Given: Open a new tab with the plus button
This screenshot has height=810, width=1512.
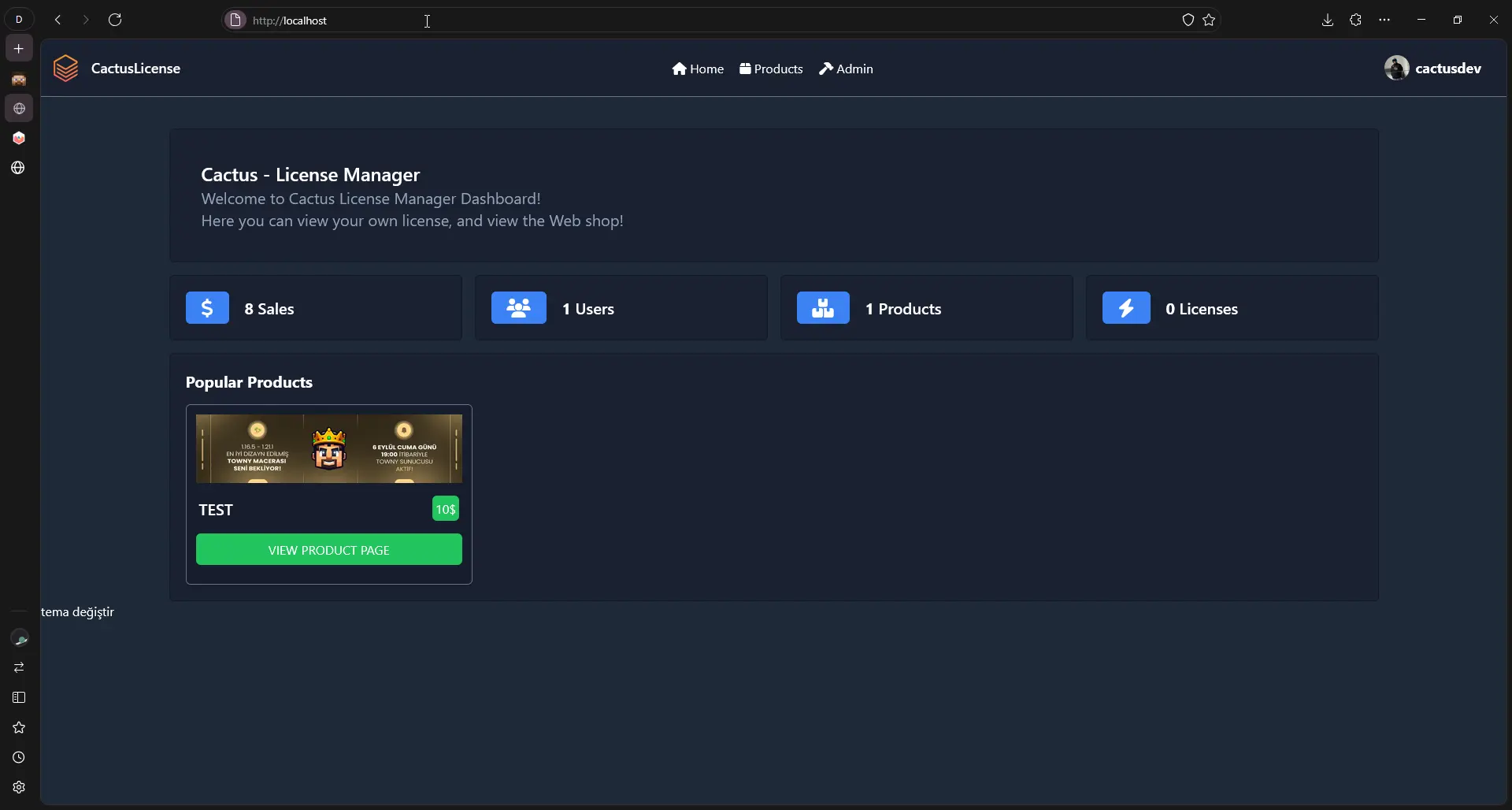Looking at the screenshot, I should pos(19,49).
